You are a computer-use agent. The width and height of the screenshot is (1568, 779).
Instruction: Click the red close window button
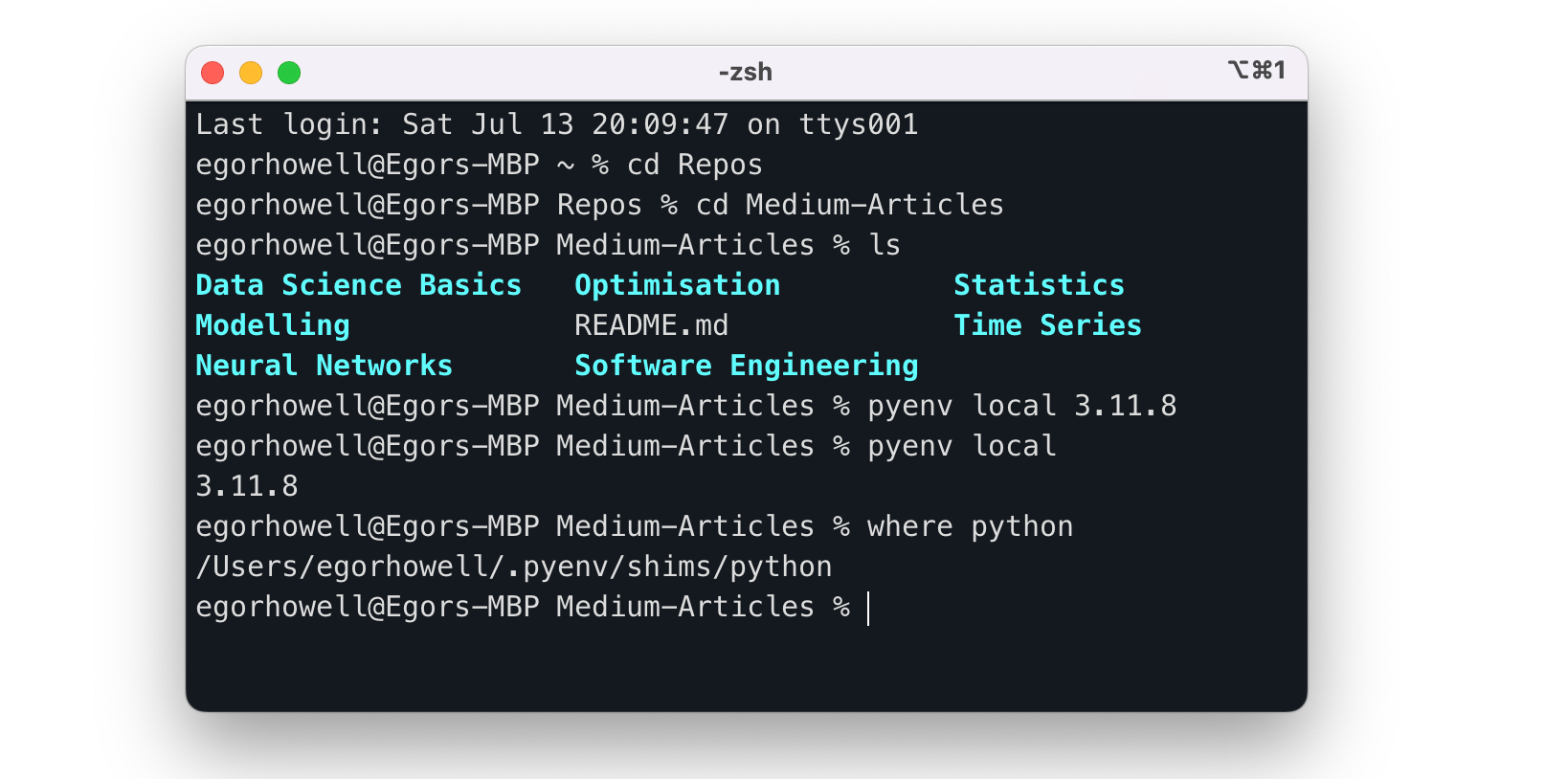pyautogui.click(x=213, y=73)
